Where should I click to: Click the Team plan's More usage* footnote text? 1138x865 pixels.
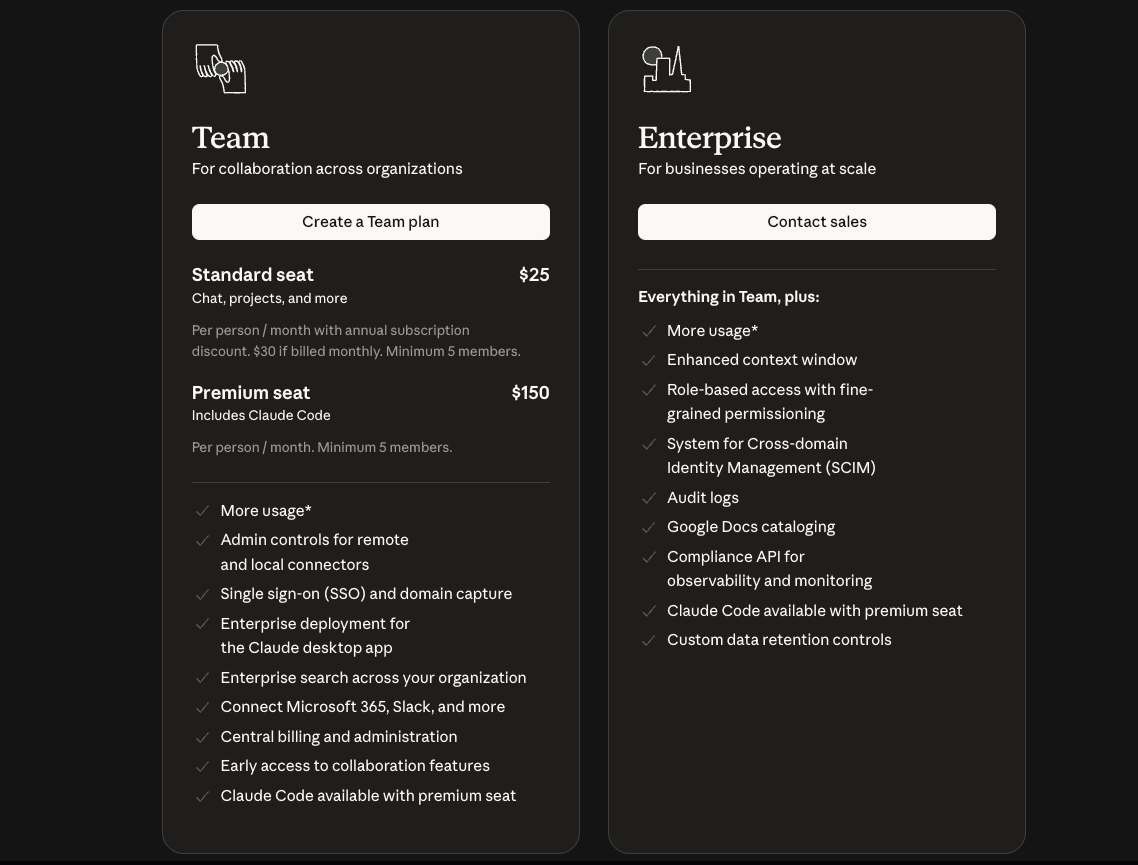[x=265, y=511]
